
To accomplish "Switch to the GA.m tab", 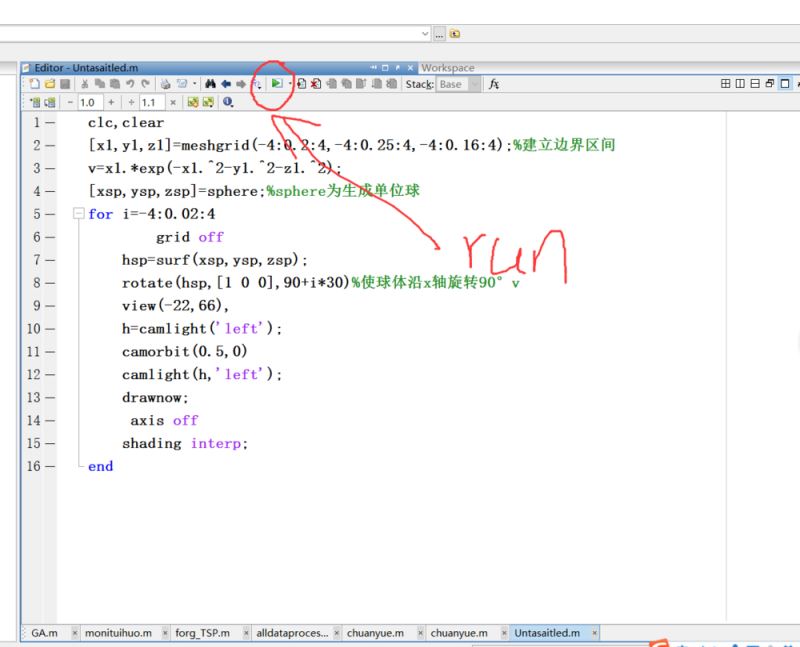I will point(44,633).
